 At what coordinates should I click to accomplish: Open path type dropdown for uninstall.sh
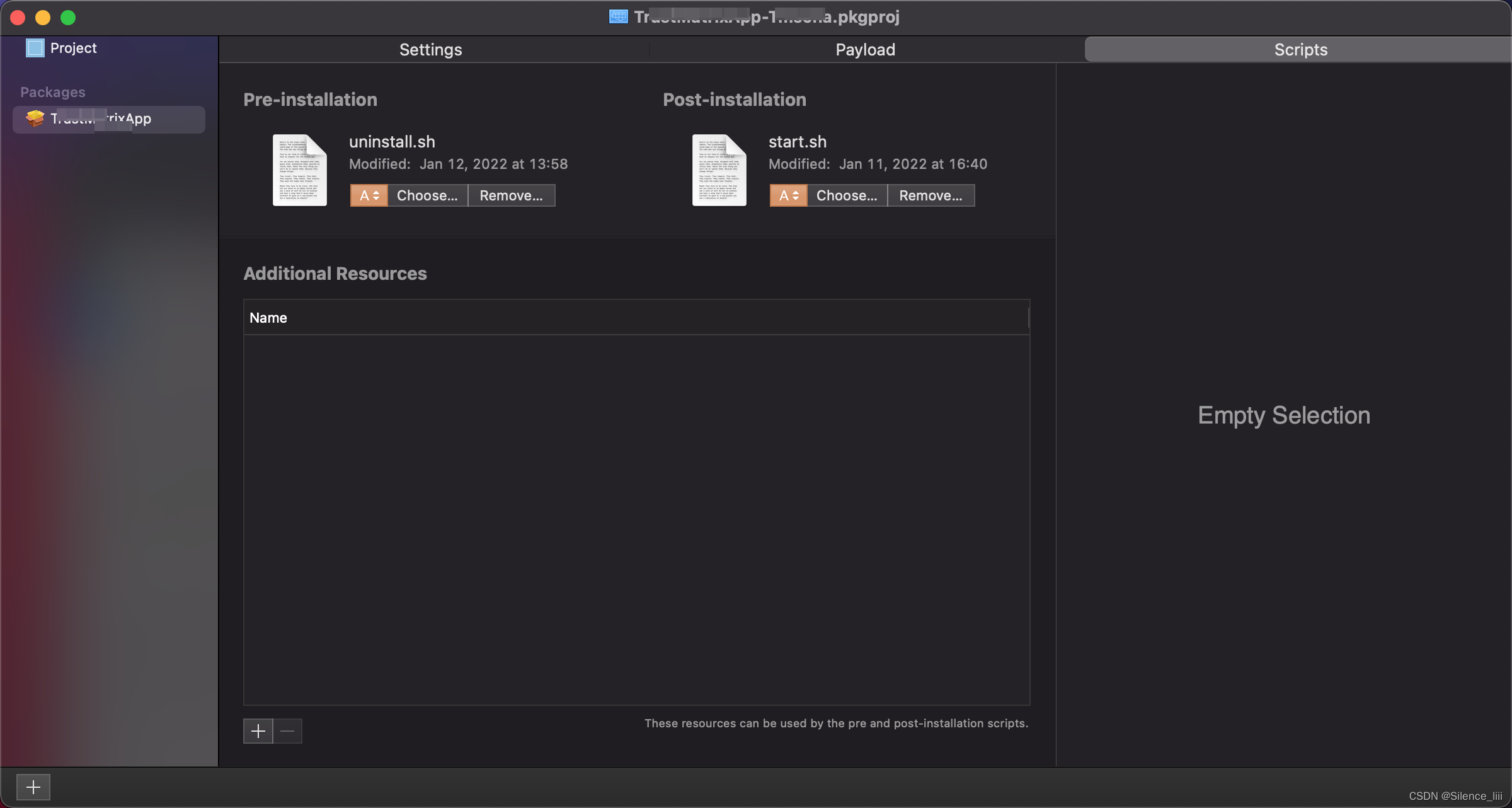pyautogui.click(x=369, y=195)
